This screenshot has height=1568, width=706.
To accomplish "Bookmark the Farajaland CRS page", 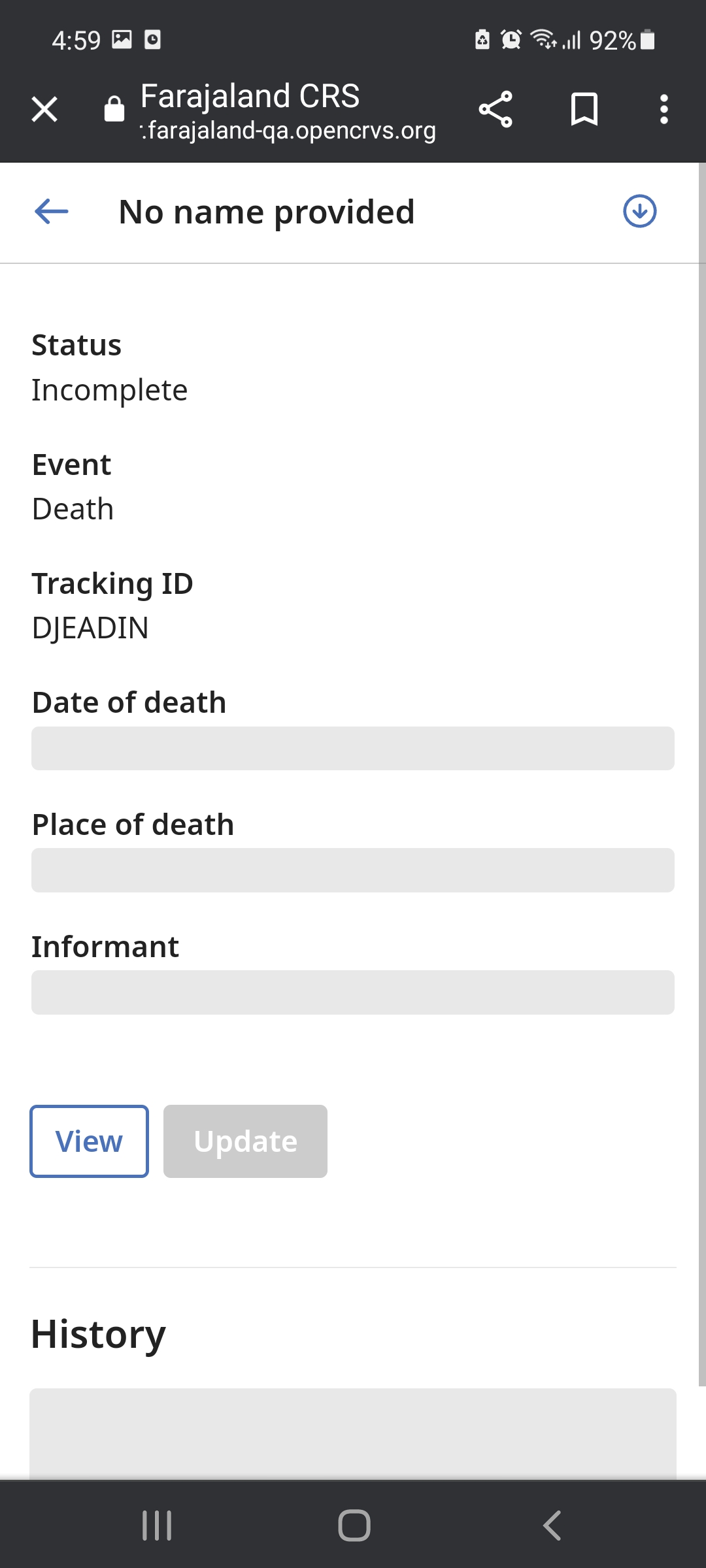I will click(585, 109).
